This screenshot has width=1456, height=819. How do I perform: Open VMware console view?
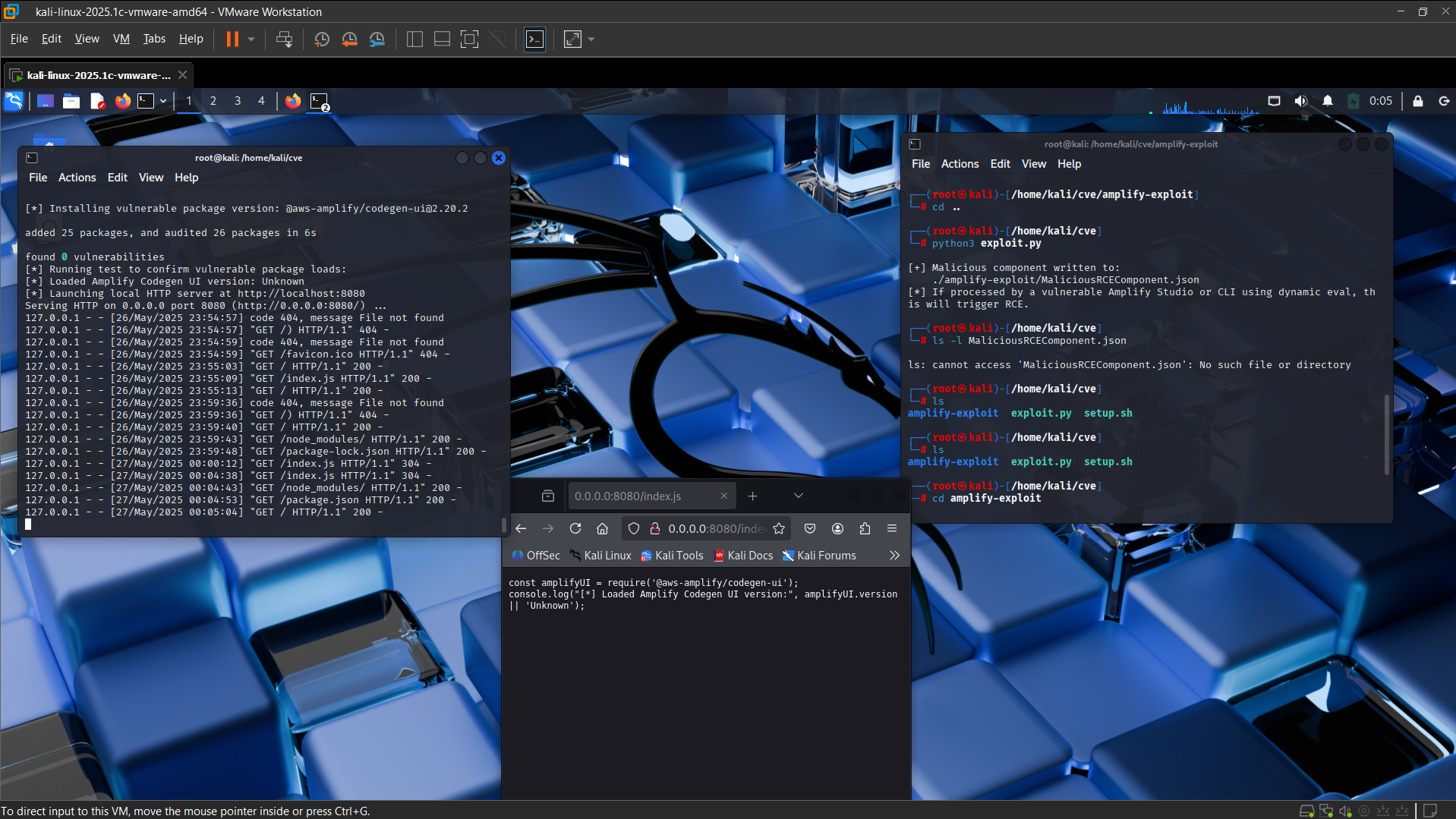(x=534, y=39)
